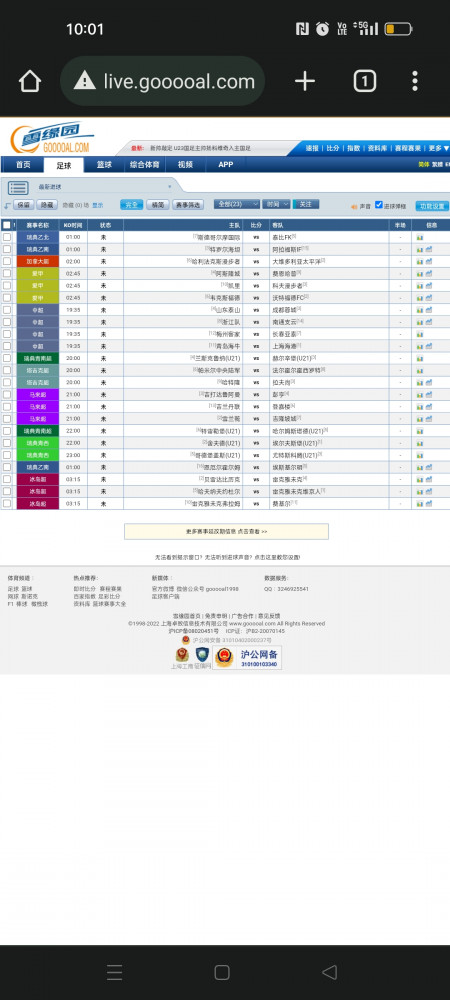Tap the live.gooooal.com address bar

click(x=163, y=81)
